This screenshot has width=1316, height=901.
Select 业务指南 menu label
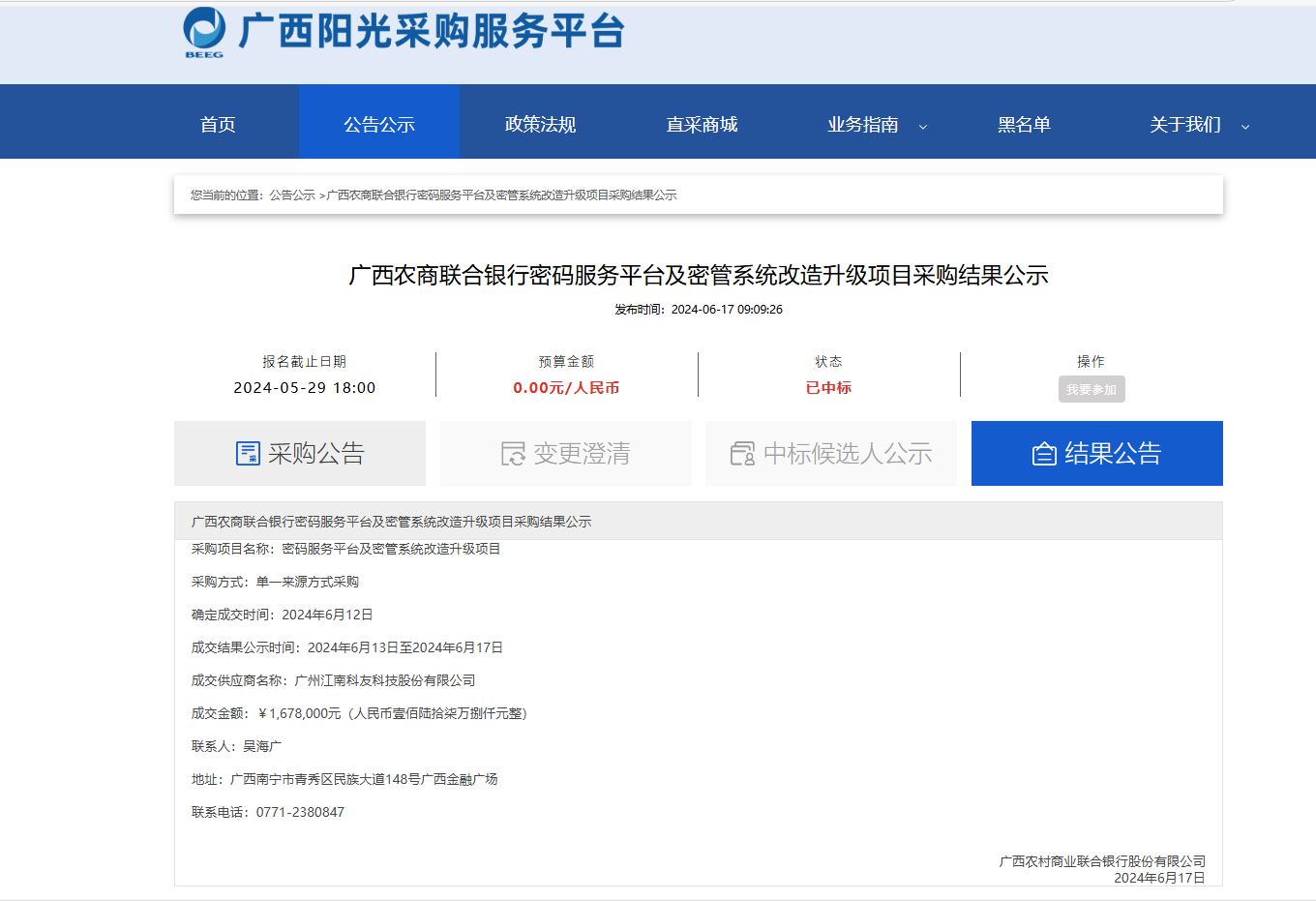[x=863, y=125]
